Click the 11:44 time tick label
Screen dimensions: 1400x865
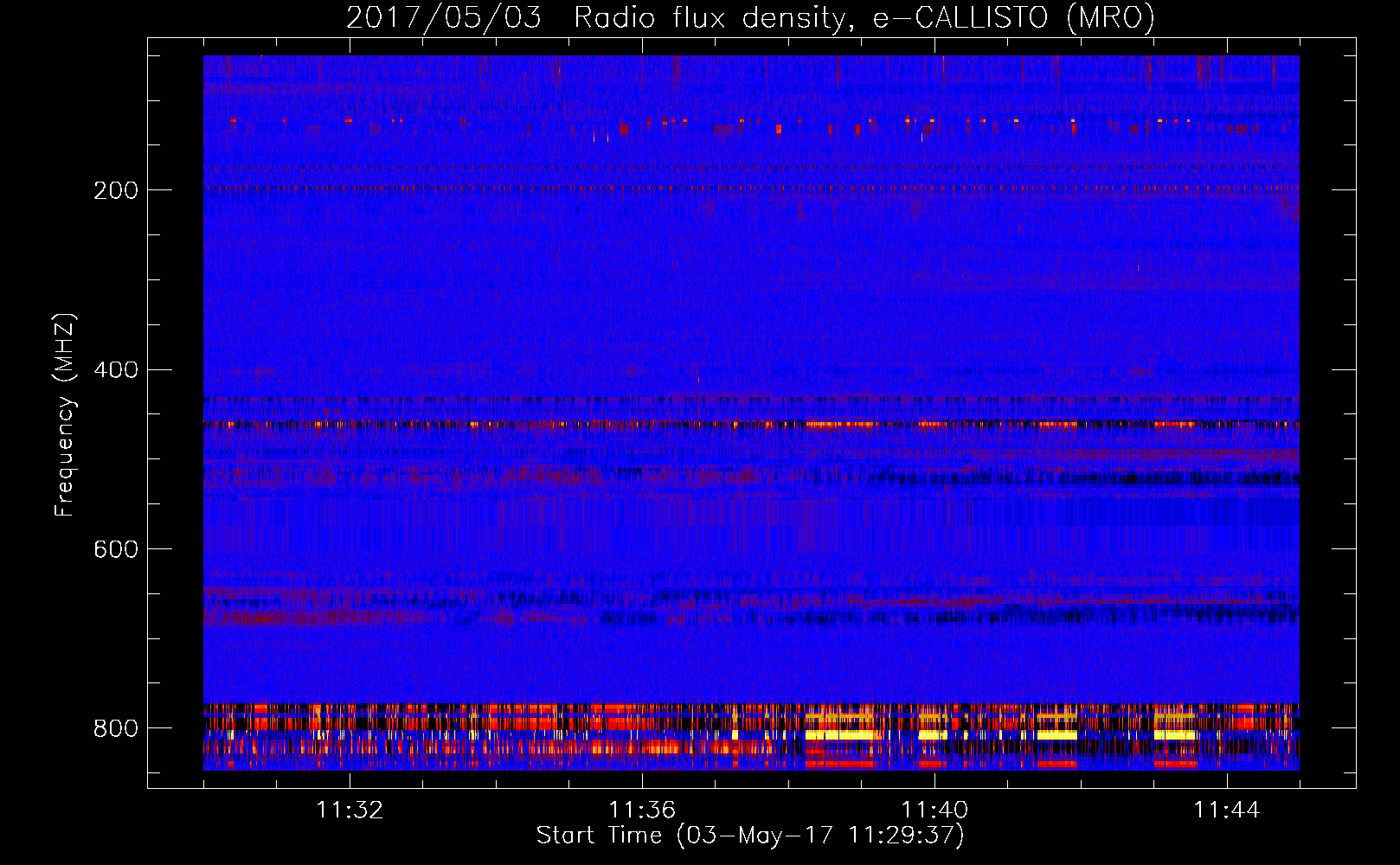point(1227,810)
